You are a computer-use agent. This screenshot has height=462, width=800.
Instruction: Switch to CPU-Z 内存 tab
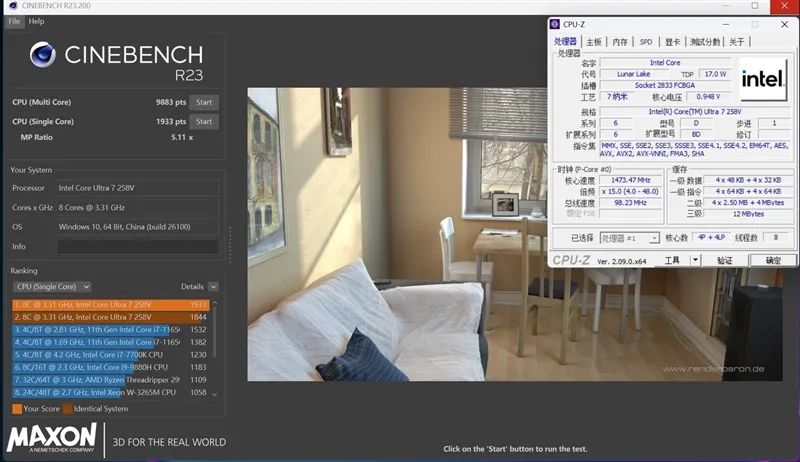click(x=620, y=42)
